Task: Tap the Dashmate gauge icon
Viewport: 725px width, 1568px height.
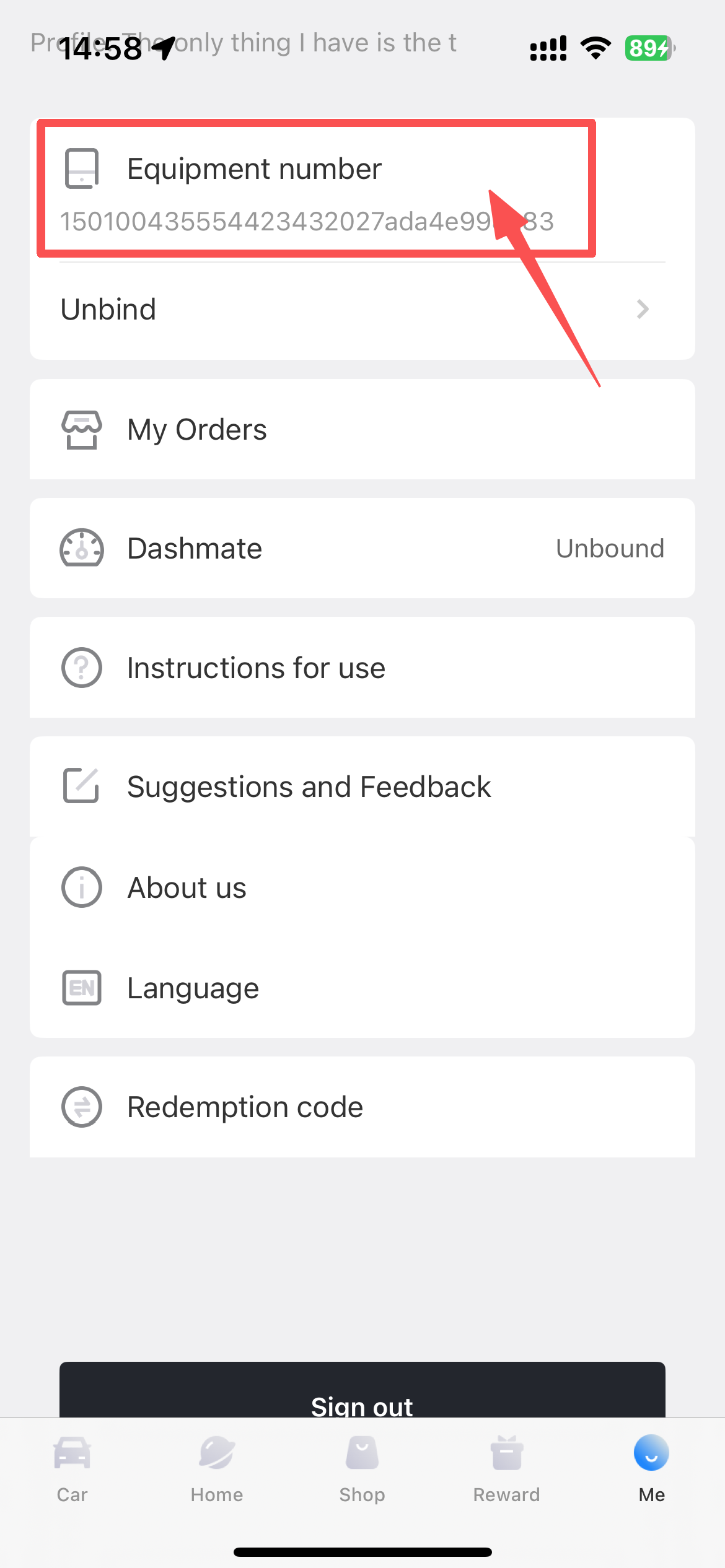Action: (82, 548)
